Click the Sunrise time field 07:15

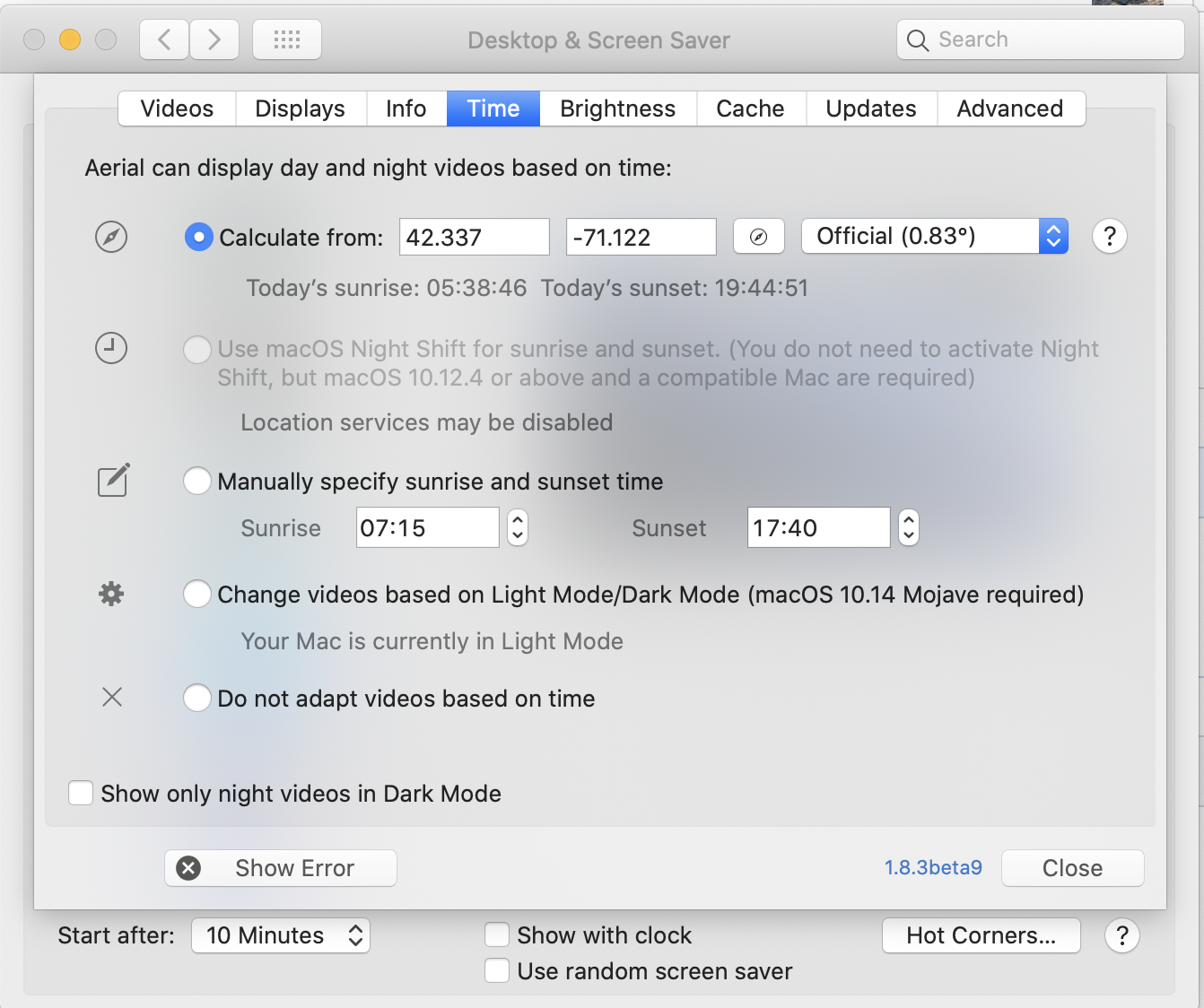(x=428, y=527)
